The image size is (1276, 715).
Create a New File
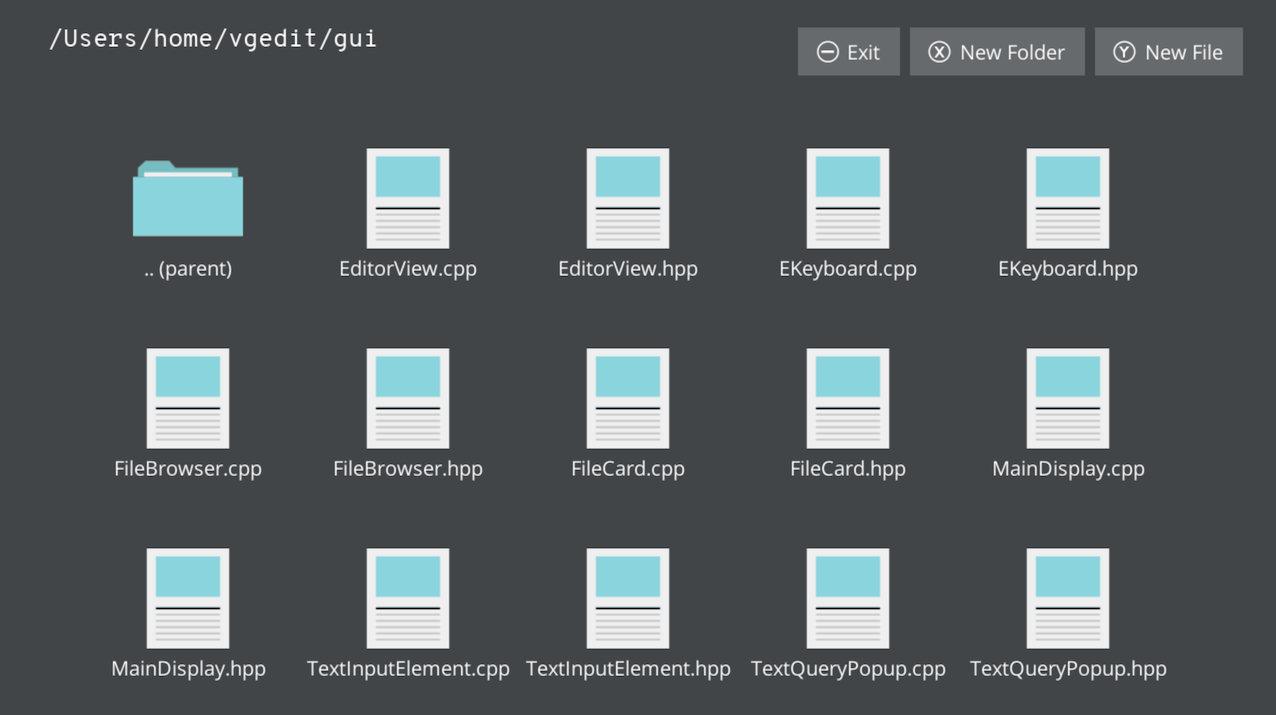click(1168, 51)
